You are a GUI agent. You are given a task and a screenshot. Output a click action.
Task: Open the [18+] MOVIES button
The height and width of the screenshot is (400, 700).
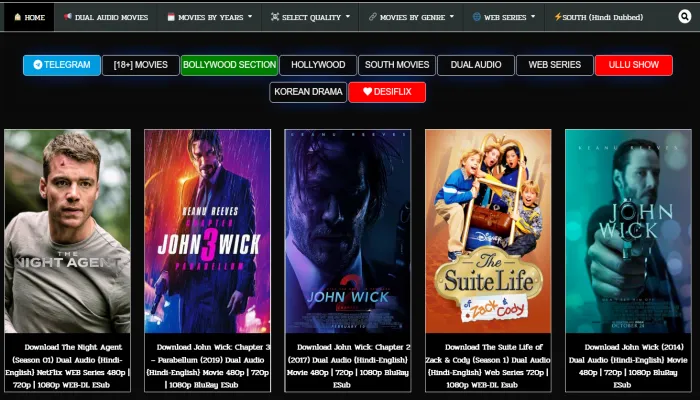pyautogui.click(x=141, y=65)
